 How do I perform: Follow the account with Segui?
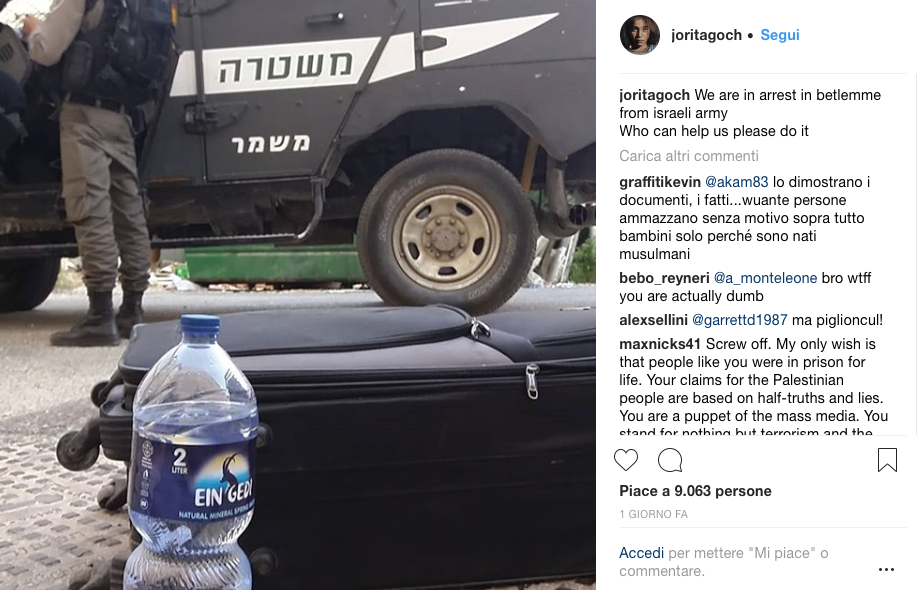point(780,35)
